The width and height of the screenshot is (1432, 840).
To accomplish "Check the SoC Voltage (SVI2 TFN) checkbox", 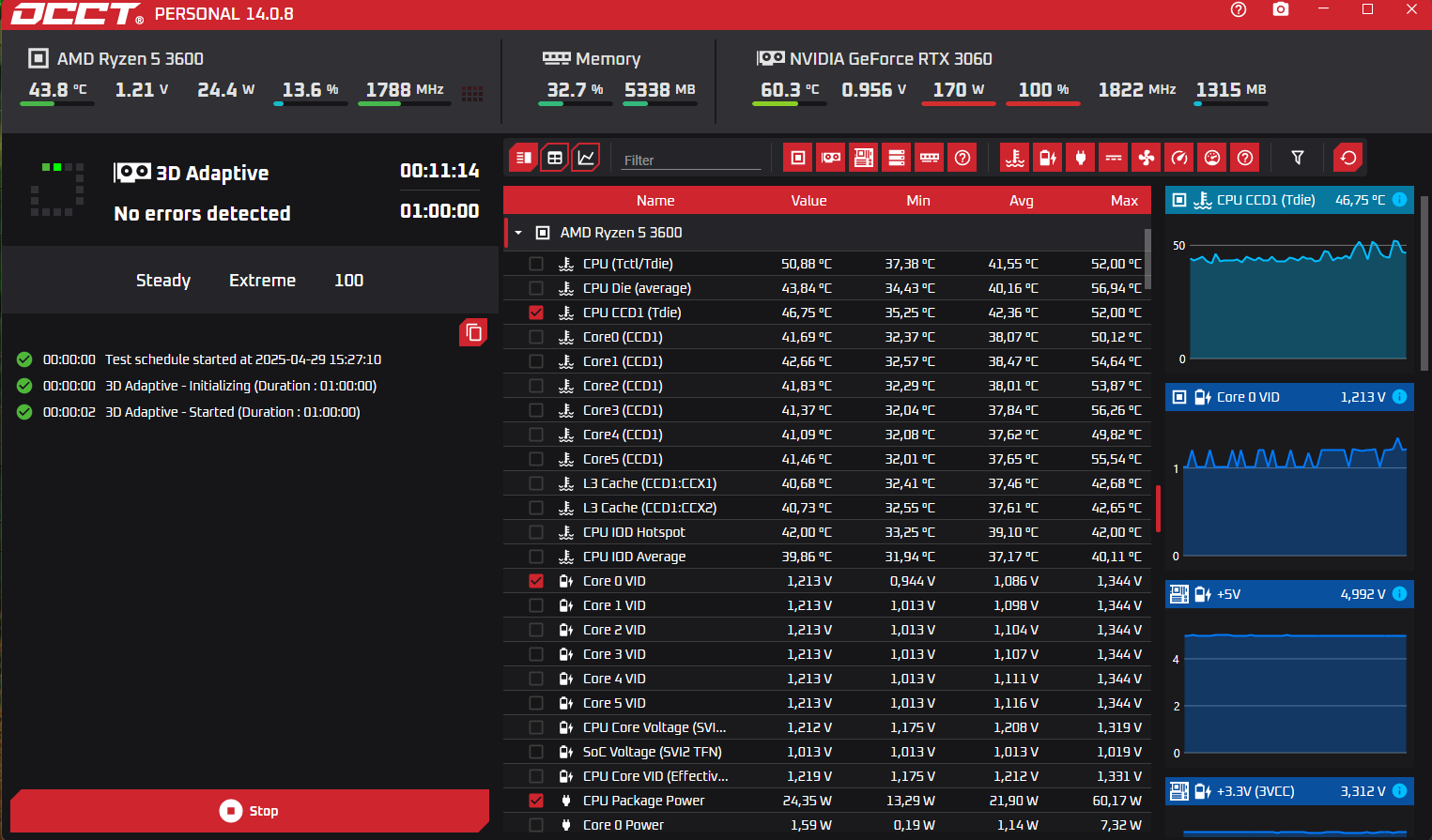I will click(536, 752).
